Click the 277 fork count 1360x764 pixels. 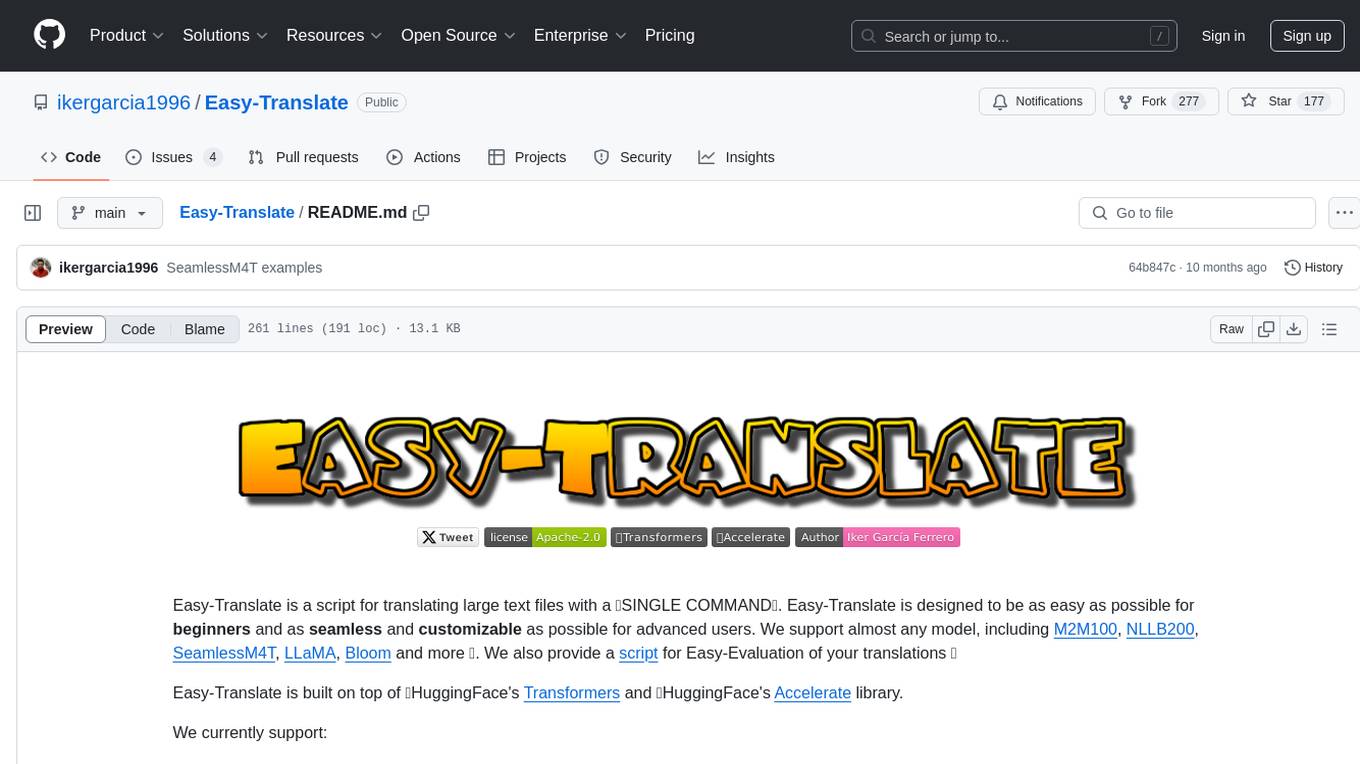pos(1189,102)
